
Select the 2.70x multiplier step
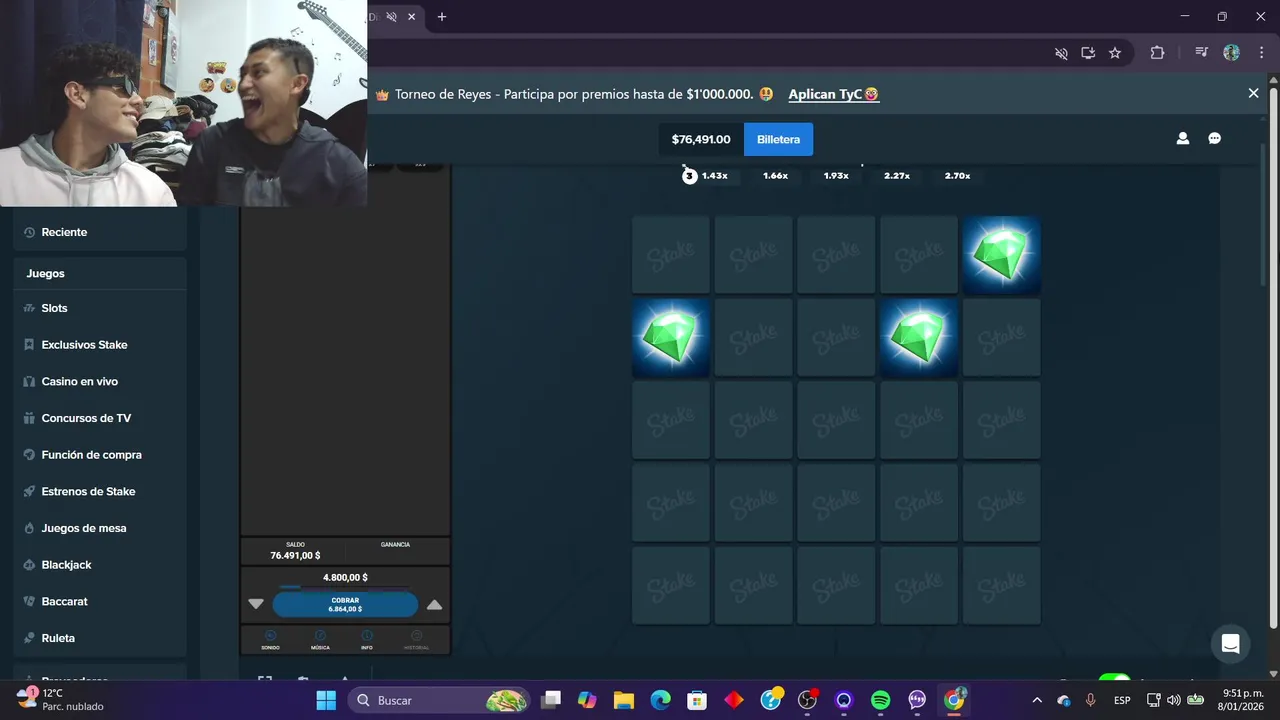pos(957,176)
